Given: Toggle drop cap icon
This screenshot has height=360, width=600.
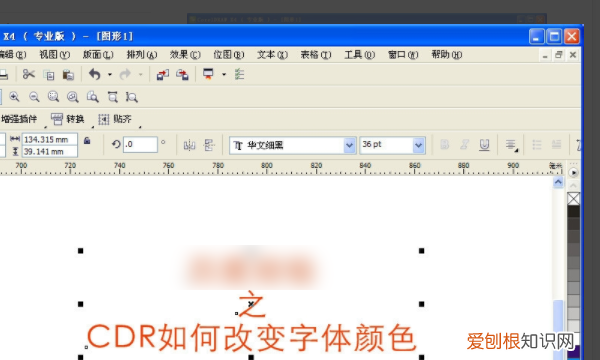Looking at the screenshot, I should coord(556,145).
